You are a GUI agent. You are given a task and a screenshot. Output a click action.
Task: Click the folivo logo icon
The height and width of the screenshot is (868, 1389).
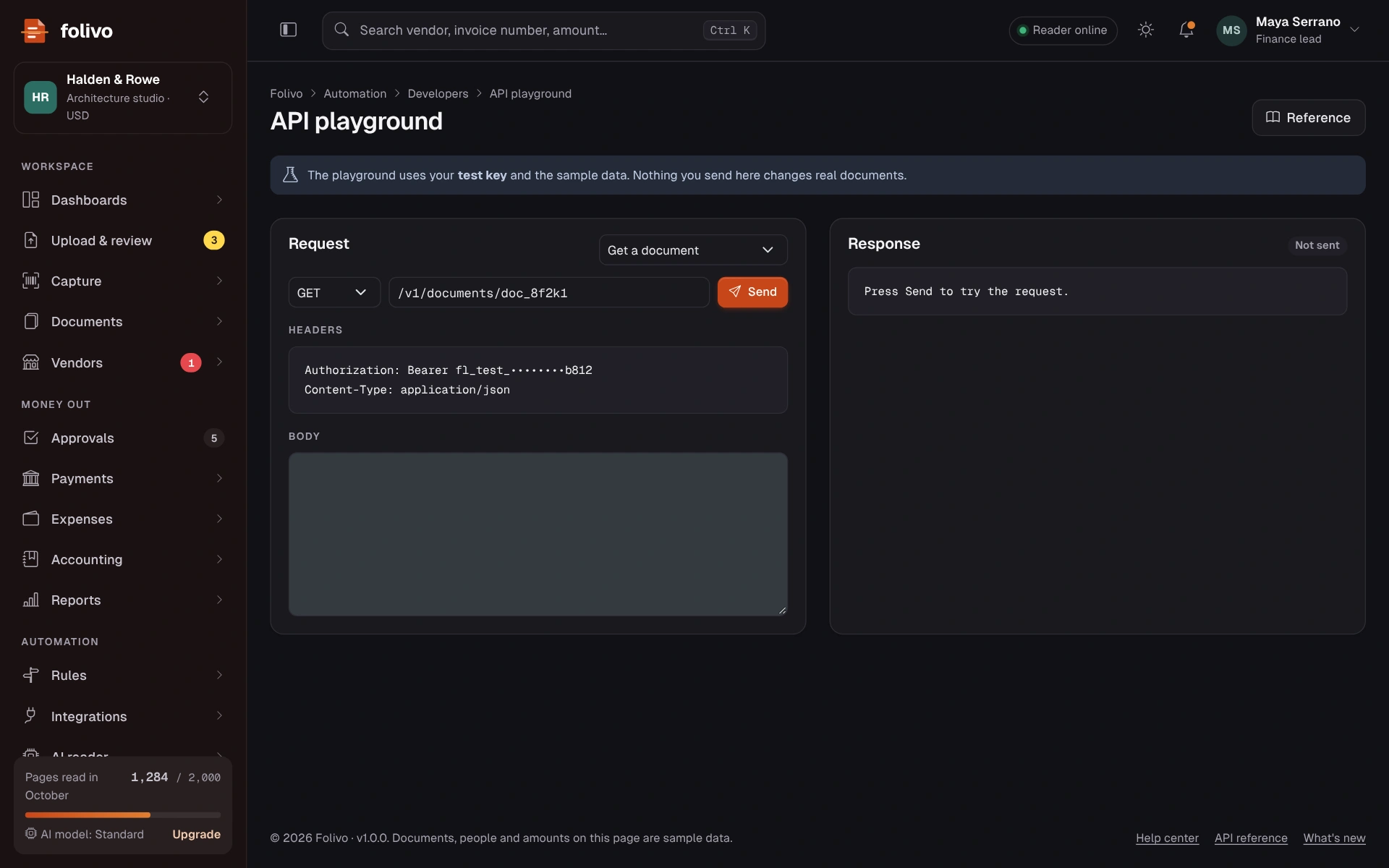click(x=34, y=30)
